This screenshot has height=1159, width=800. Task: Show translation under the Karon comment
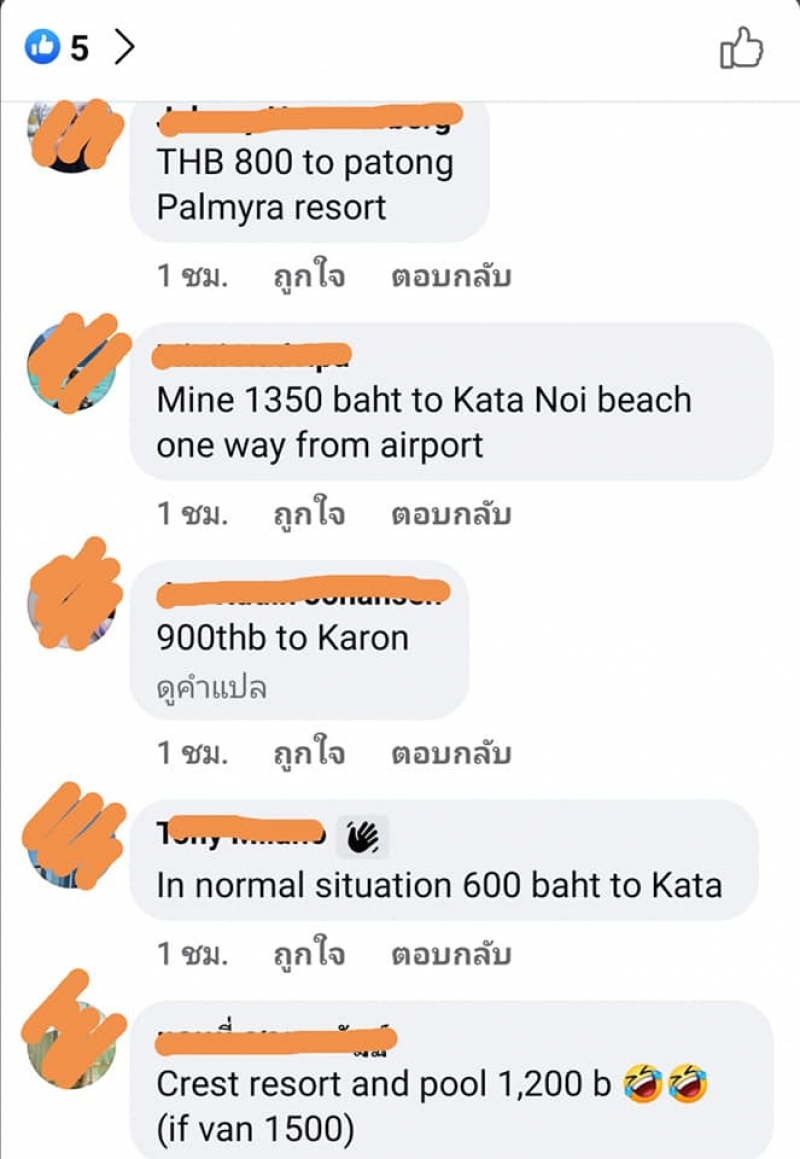211,688
